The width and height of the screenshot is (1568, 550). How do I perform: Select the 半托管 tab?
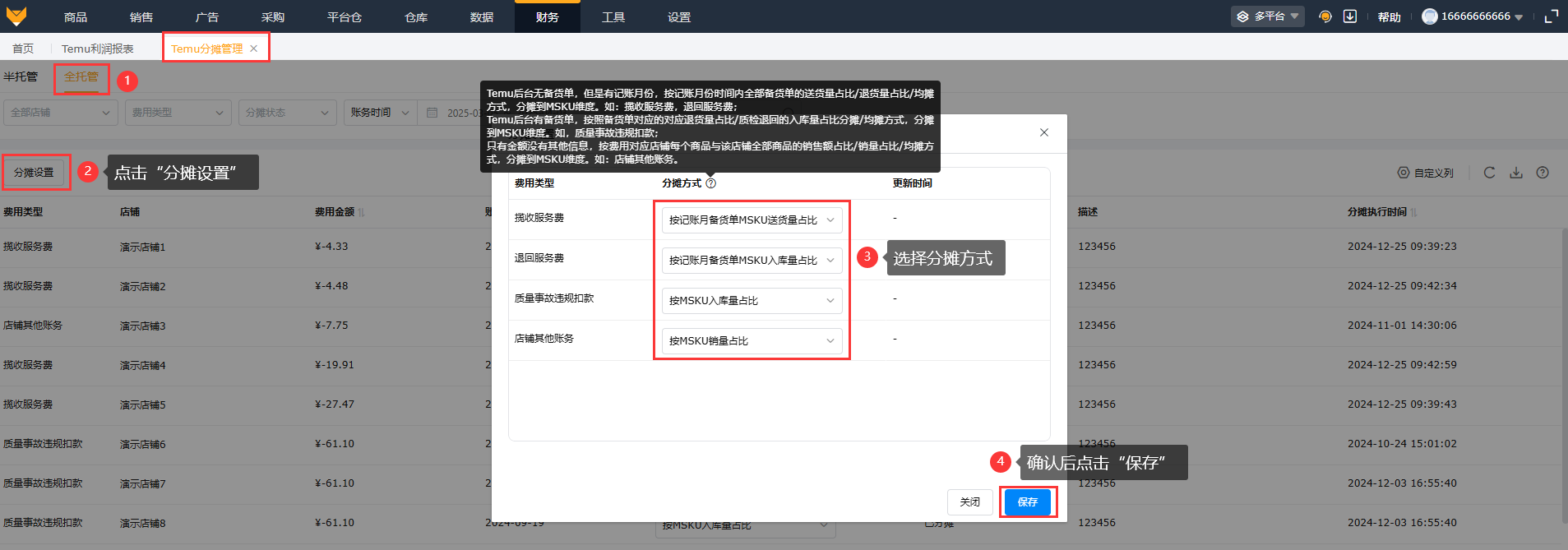pos(21,77)
